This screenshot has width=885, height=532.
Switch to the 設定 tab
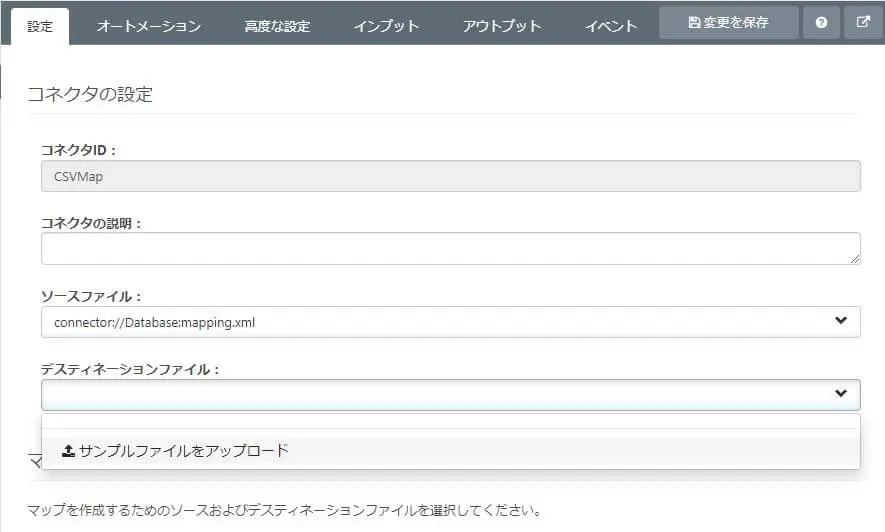coord(40,26)
